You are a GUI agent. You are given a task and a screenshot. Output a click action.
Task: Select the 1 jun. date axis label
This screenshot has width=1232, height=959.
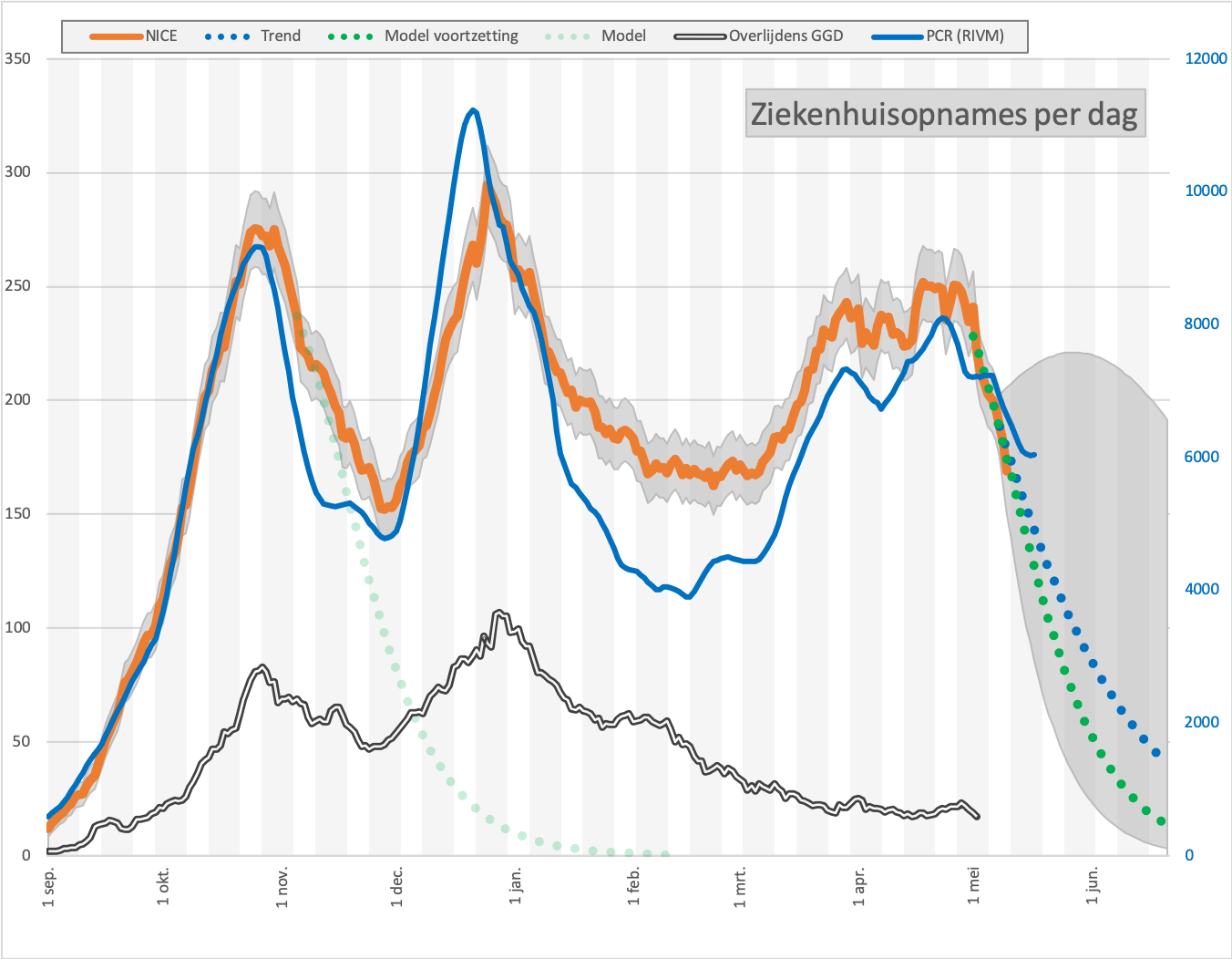tap(1092, 887)
